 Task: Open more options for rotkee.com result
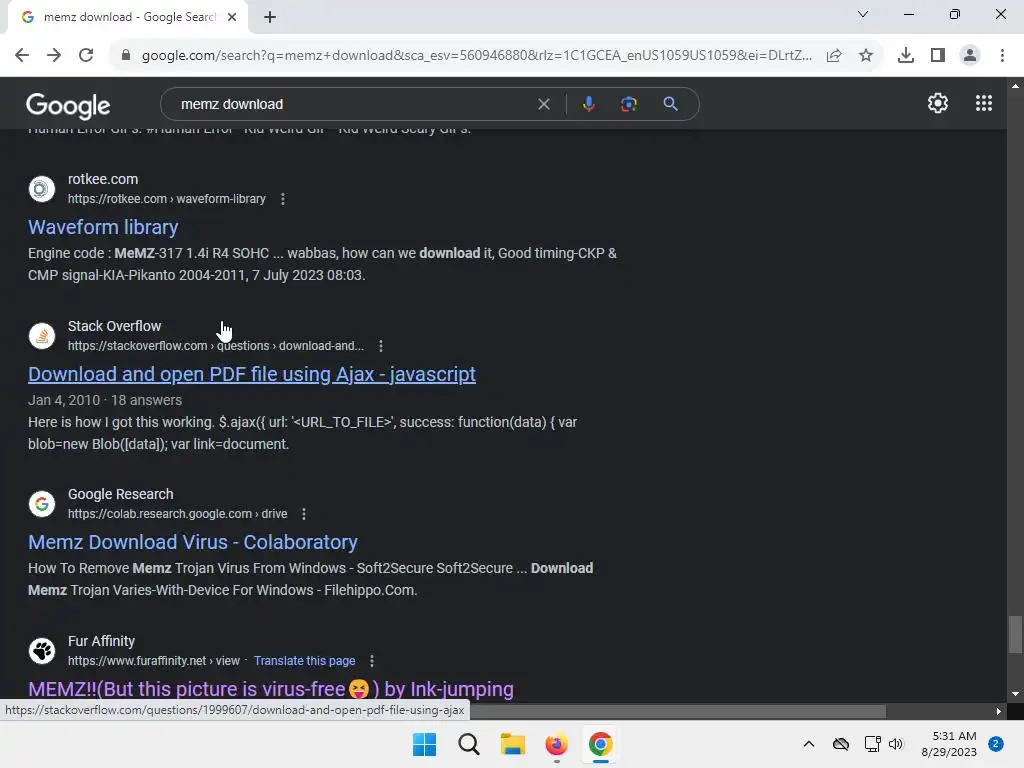283,199
